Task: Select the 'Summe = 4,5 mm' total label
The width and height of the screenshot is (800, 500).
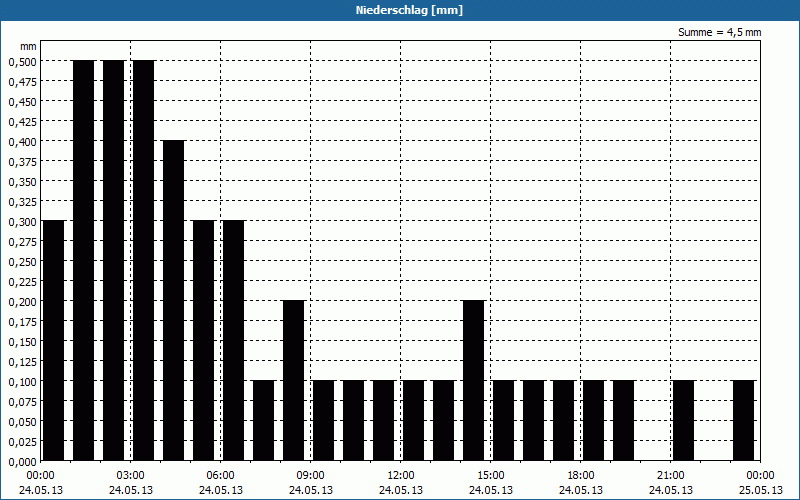Action: tap(719, 32)
